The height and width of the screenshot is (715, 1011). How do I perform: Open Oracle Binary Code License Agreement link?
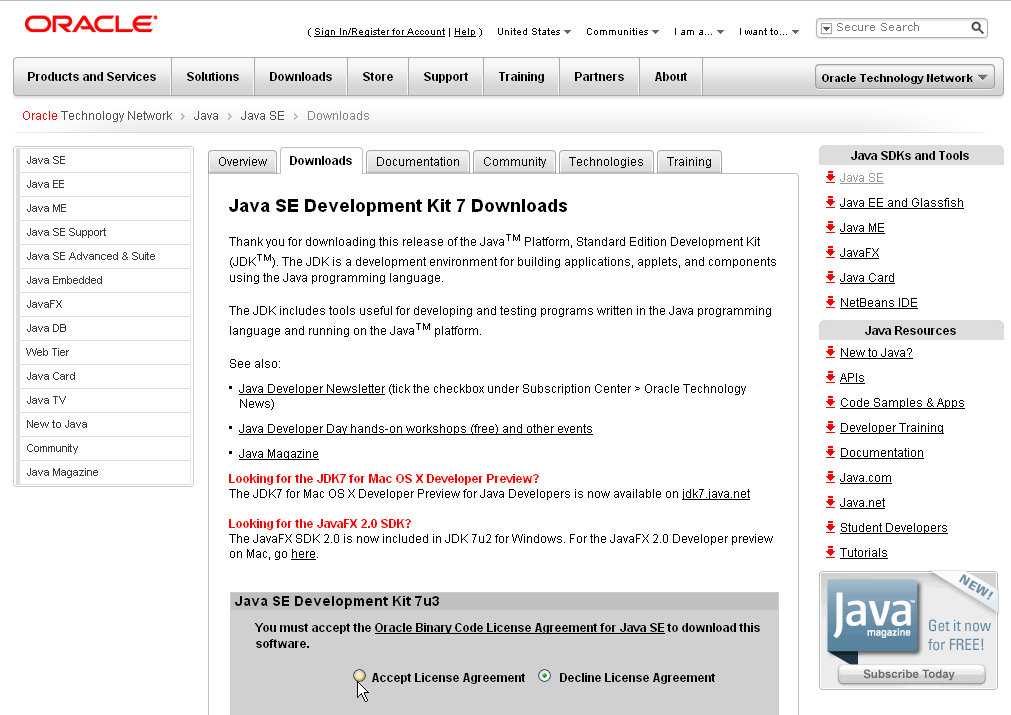(x=519, y=627)
